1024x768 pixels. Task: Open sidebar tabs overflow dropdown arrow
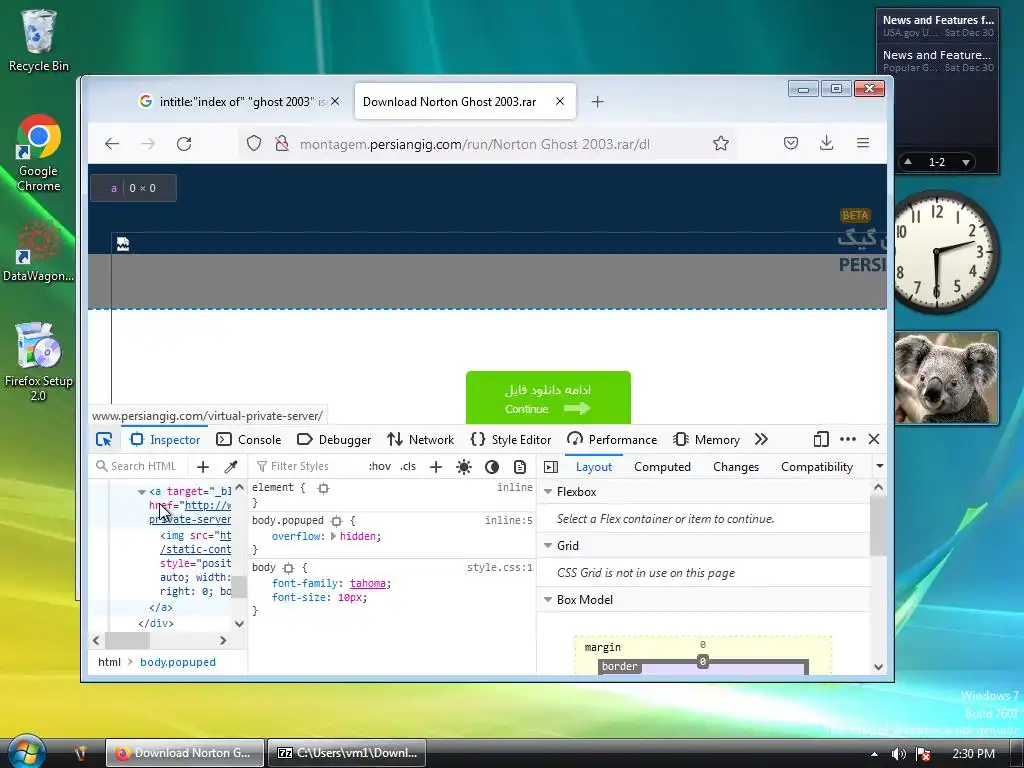[x=880, y=466]
